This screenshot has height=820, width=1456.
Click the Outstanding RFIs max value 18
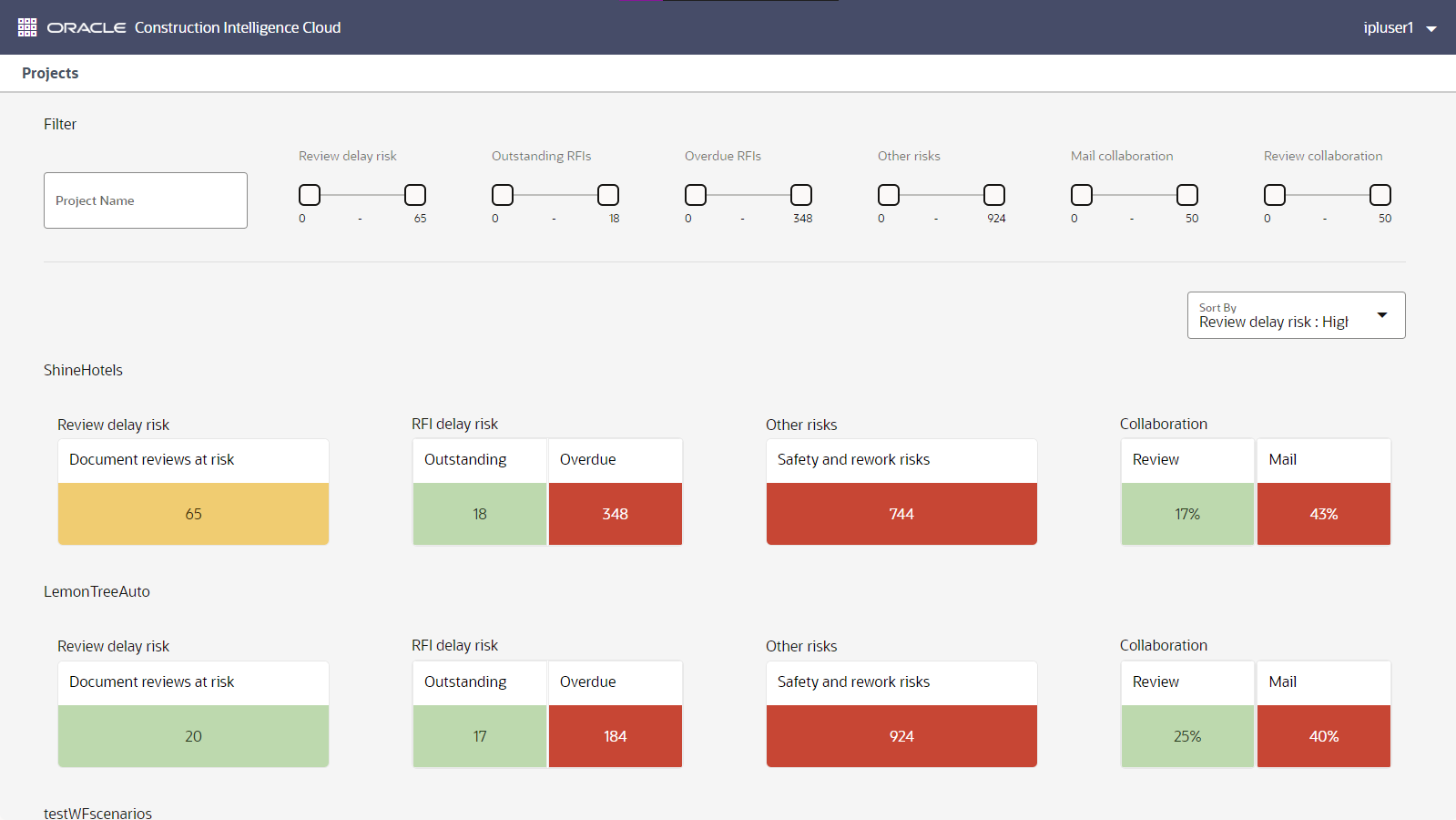pyautogui.click(x=615, y=219)
